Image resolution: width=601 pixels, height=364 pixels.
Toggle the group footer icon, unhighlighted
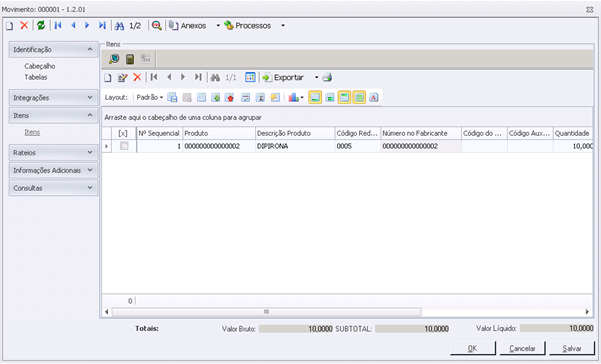point(330,98)
